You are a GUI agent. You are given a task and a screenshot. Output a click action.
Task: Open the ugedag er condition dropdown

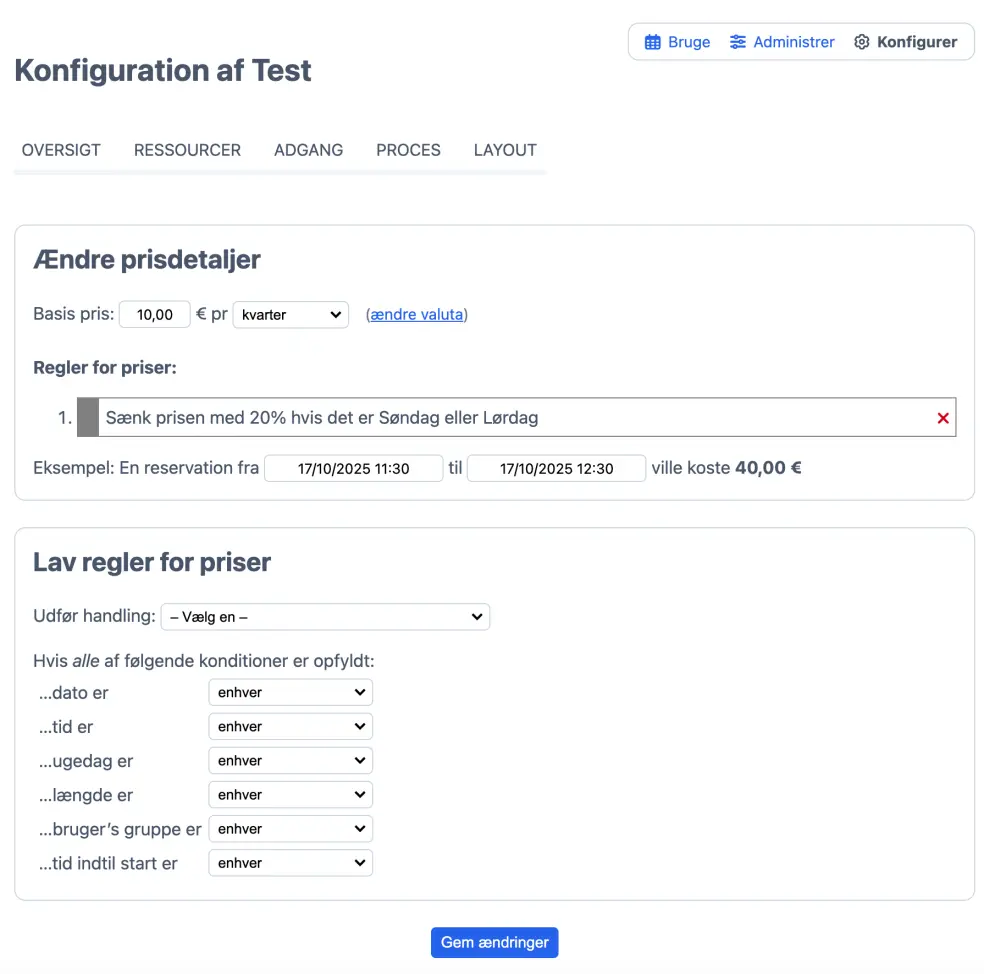[x=290, y=761]
